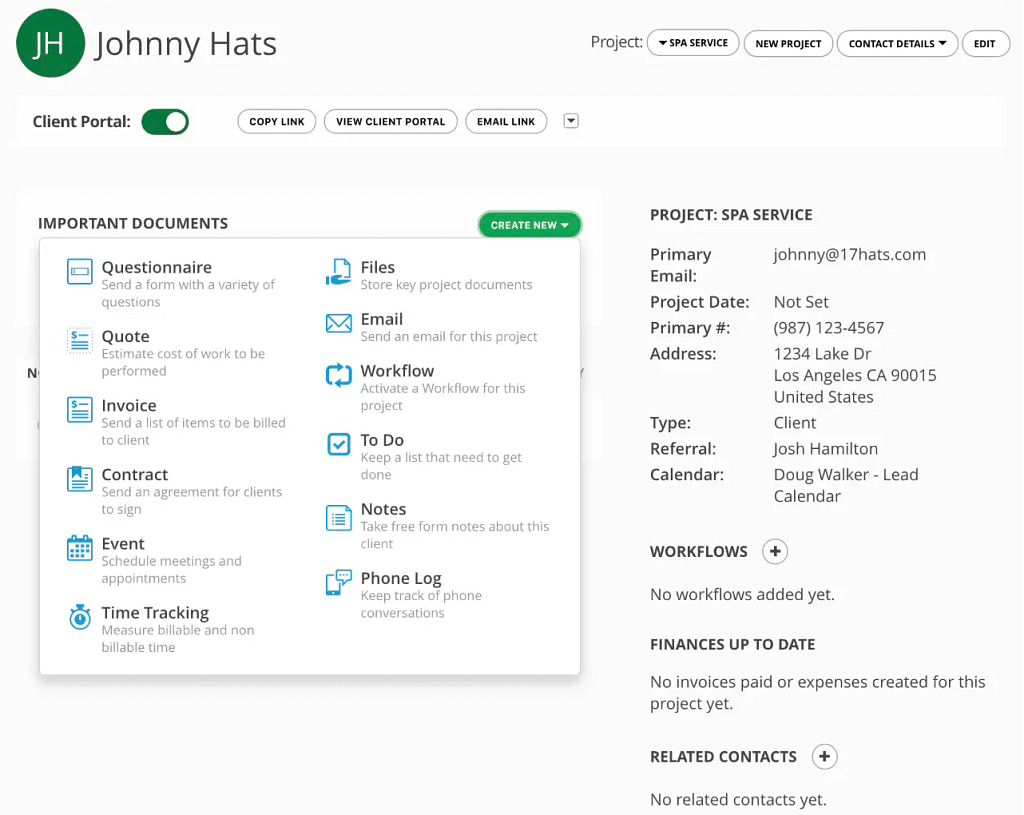Click the JH avatar circle
The image size is (1024, 815).
point(50,43)
